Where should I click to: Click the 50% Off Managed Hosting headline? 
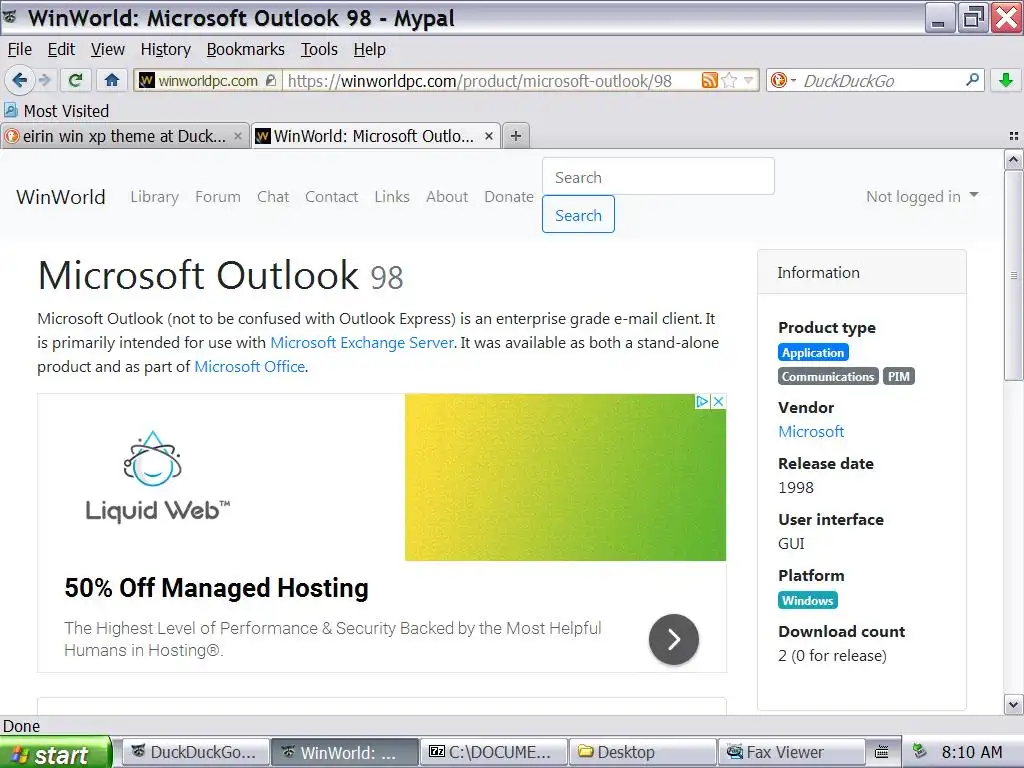(x=216, y=588)
